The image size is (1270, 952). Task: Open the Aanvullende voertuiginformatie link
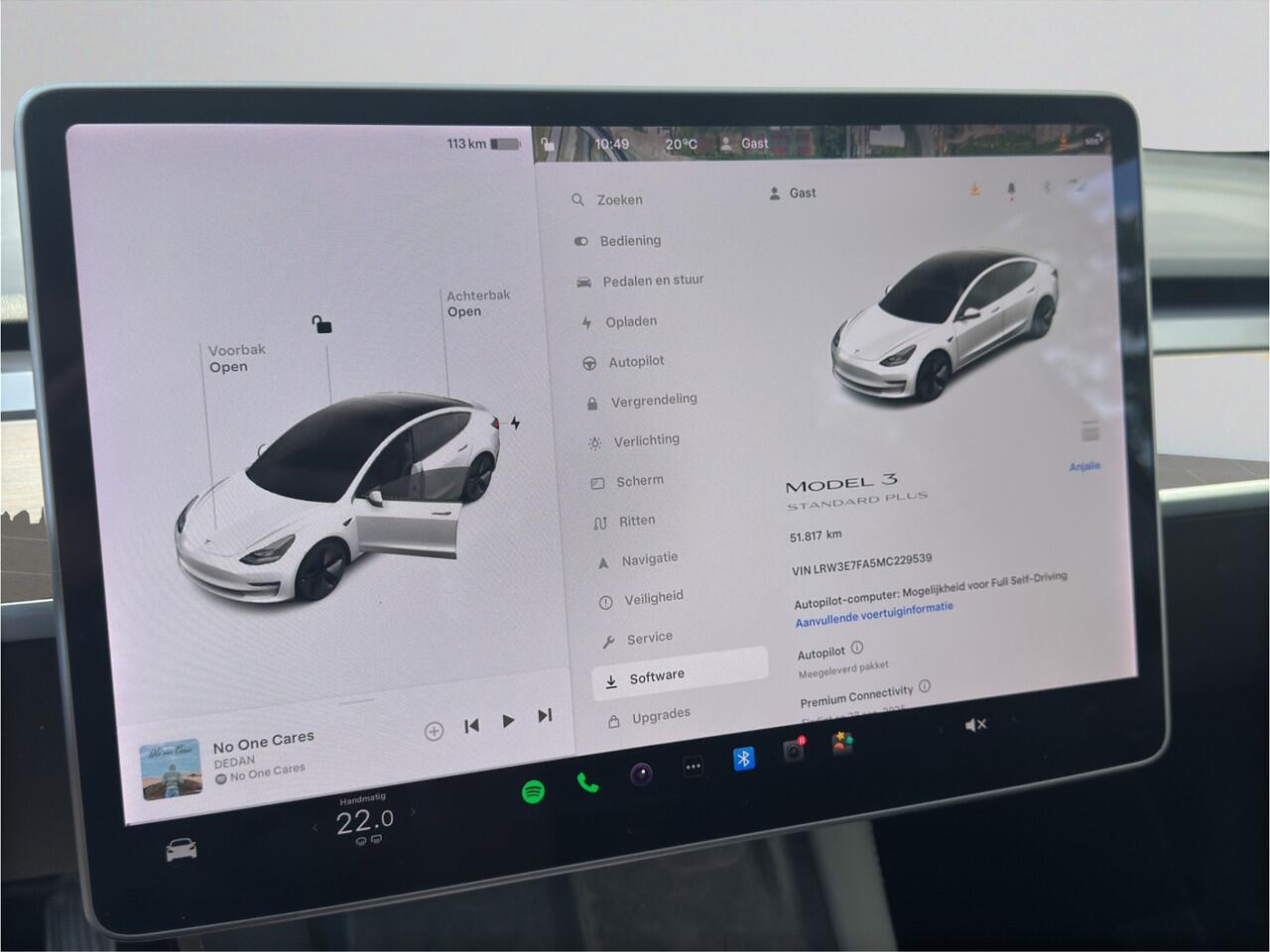[x=874, y=614]
